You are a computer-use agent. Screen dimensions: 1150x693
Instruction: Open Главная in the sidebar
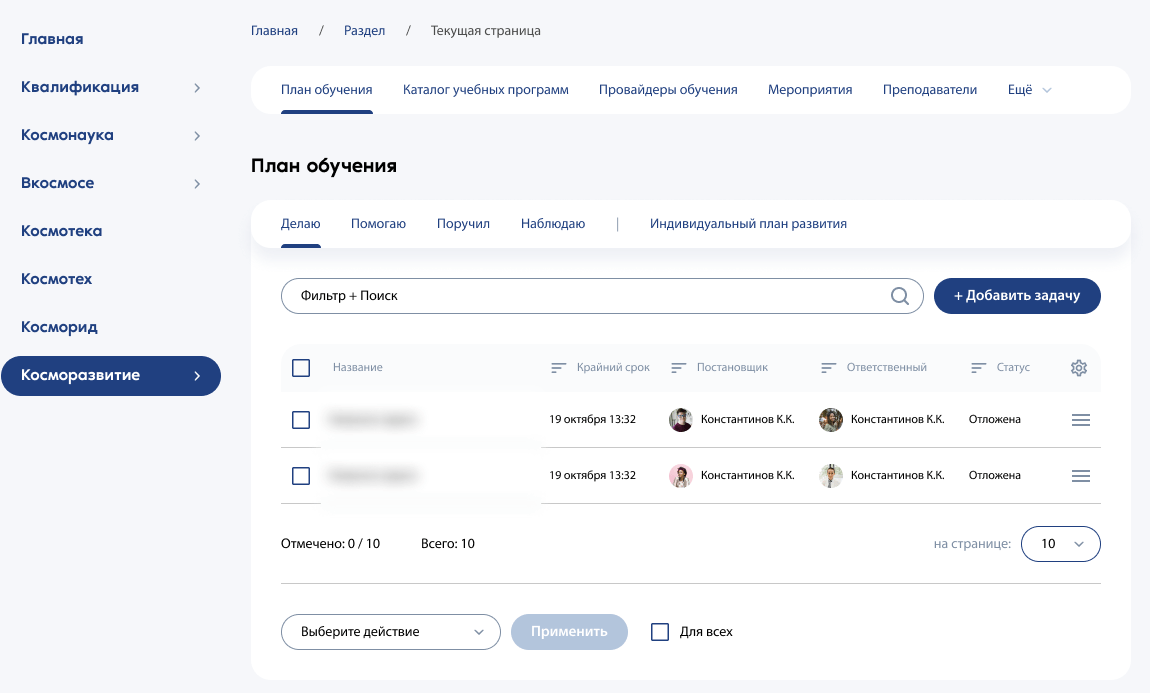(x=52, y=40)
